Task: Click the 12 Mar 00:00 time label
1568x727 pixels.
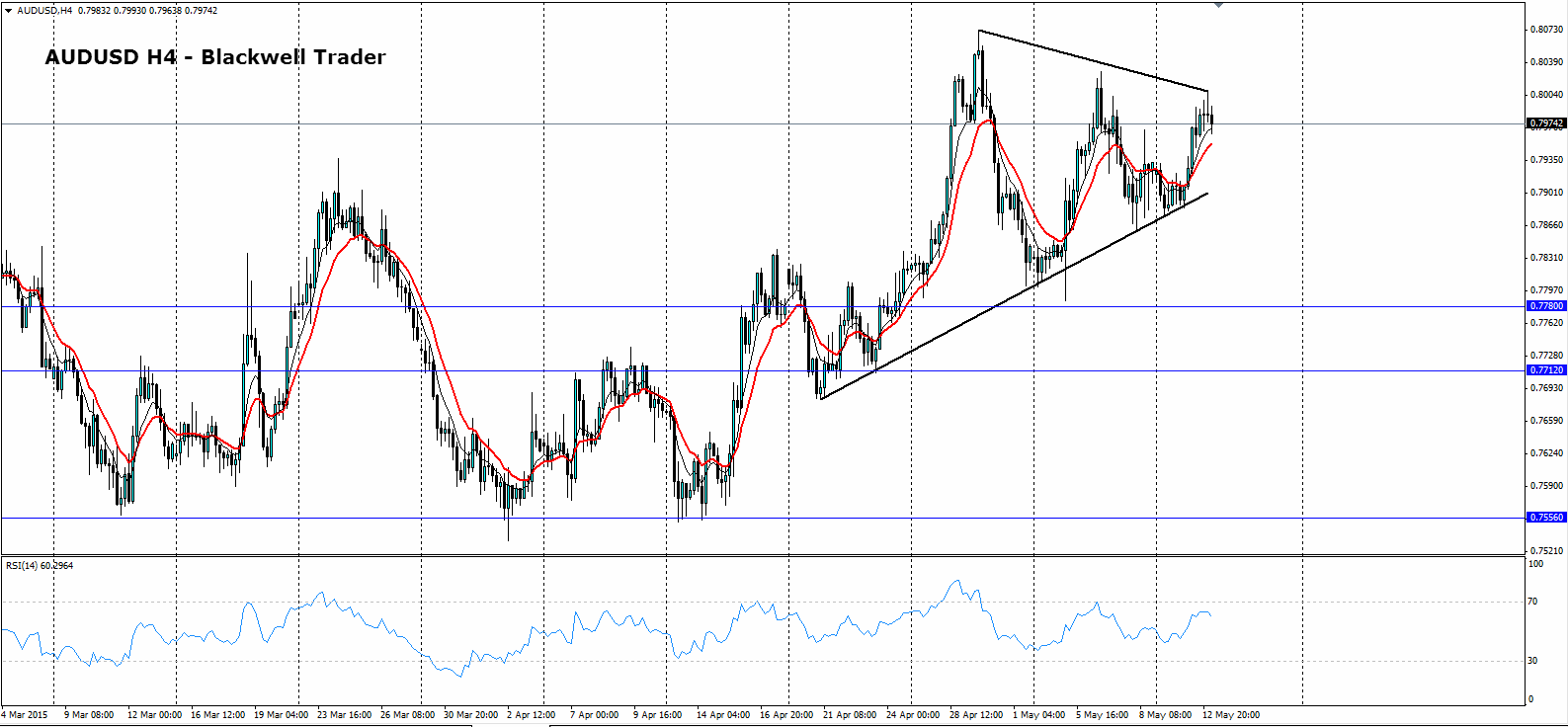Action: 155,714
